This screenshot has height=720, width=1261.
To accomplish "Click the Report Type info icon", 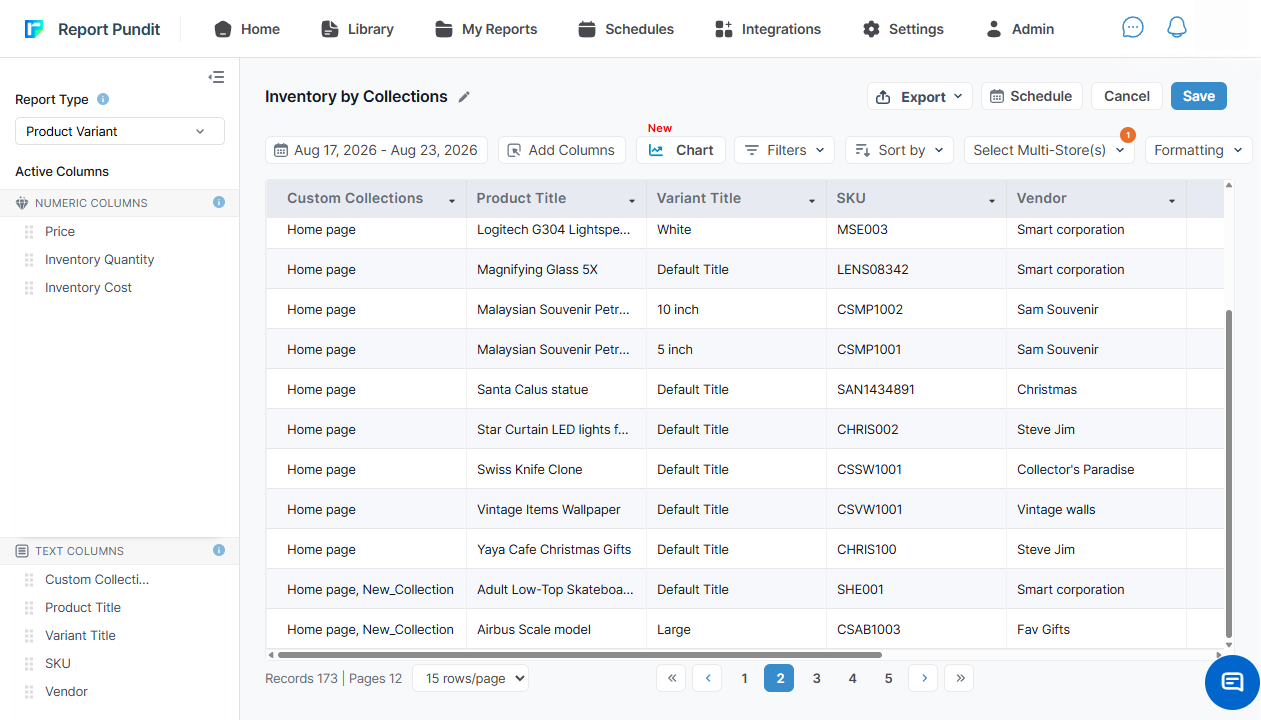I will click(103, 99).
